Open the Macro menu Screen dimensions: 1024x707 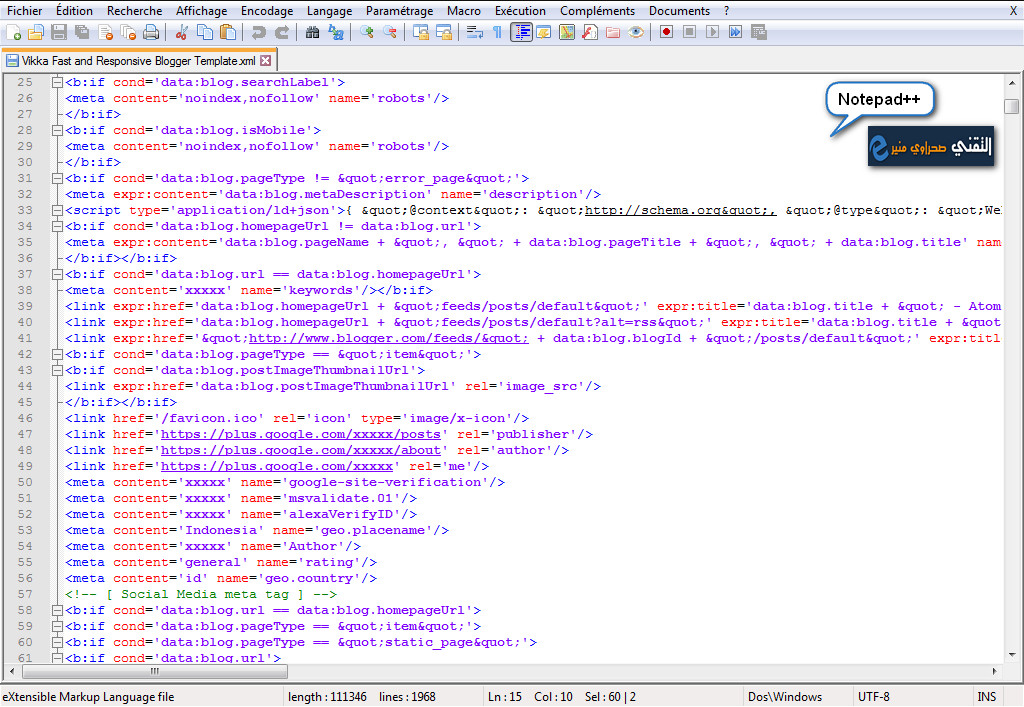(x=462, y=11)
